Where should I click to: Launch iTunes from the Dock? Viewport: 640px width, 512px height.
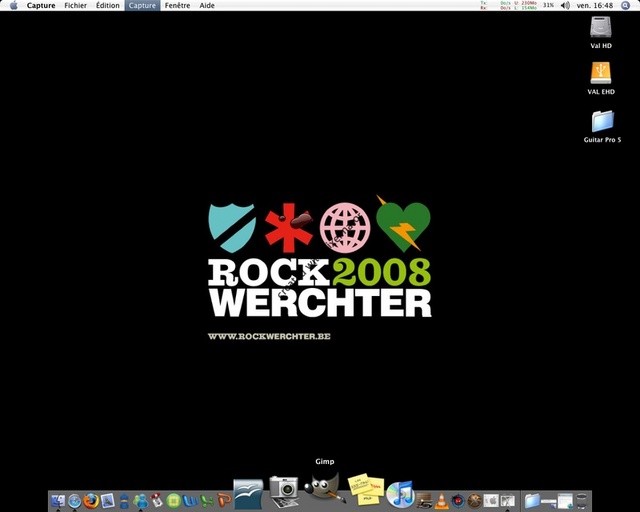tap(400, 494)
